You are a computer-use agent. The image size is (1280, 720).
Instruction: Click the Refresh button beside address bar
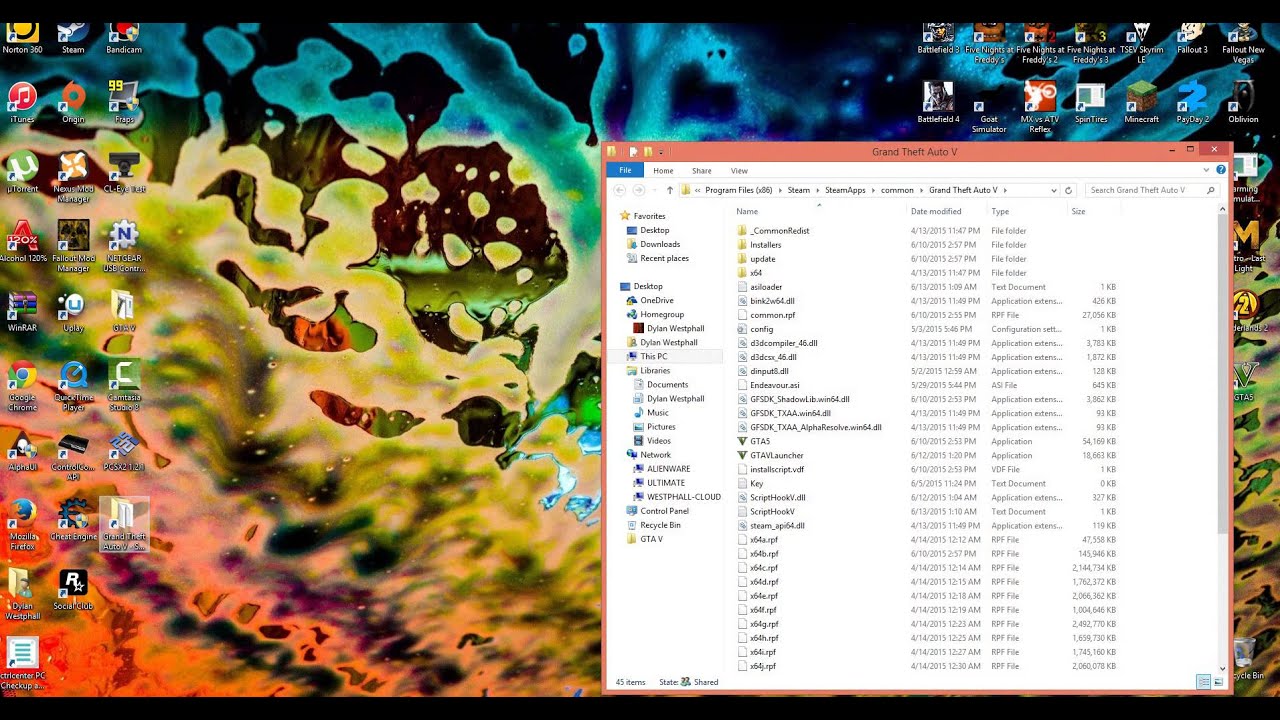pos(1068,190)
